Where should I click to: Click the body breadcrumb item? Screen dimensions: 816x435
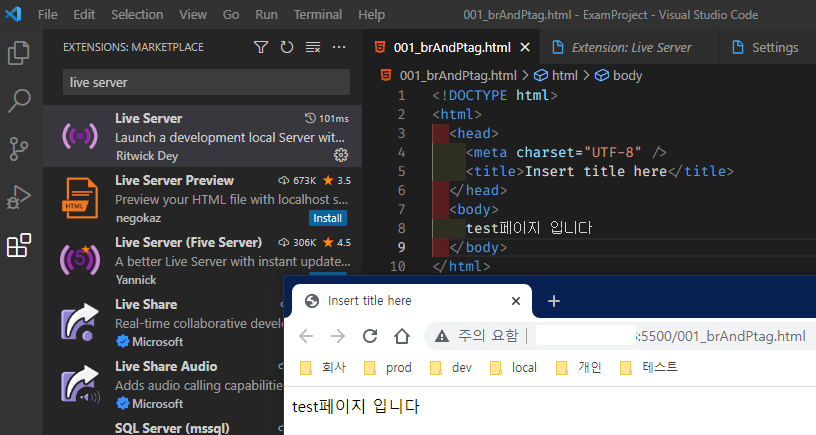[618, 75]
